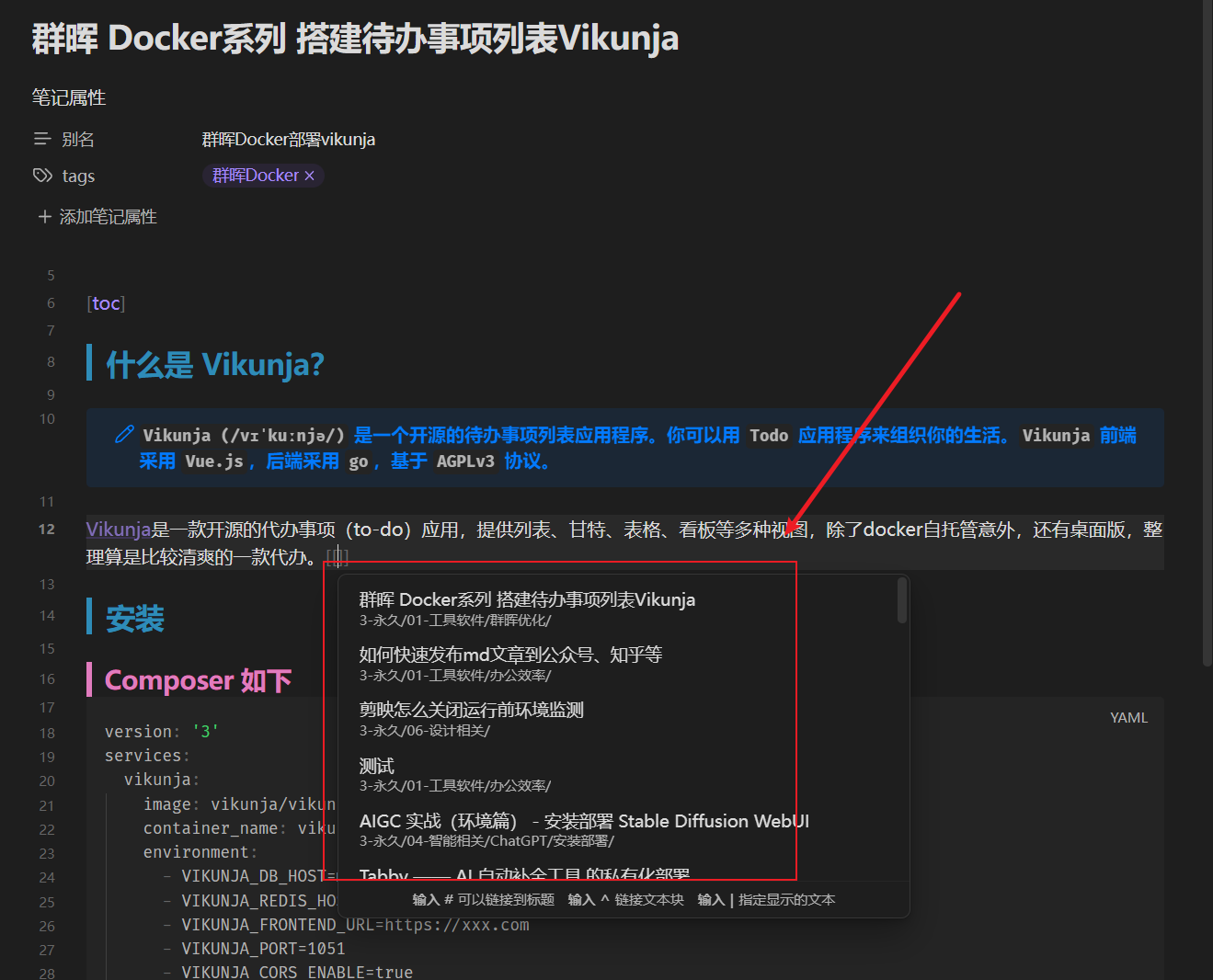The height and width of the screenshot is (980, 1213).
Task: Click line number 12 in the gutter
Action: coord(47,530)
